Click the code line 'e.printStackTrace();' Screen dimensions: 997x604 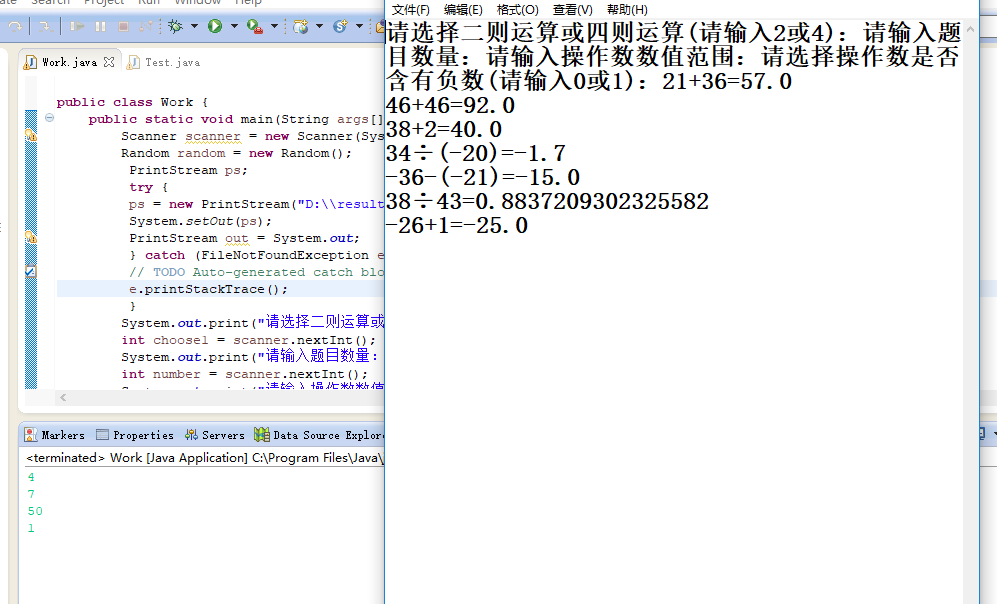tap(209, 289)
